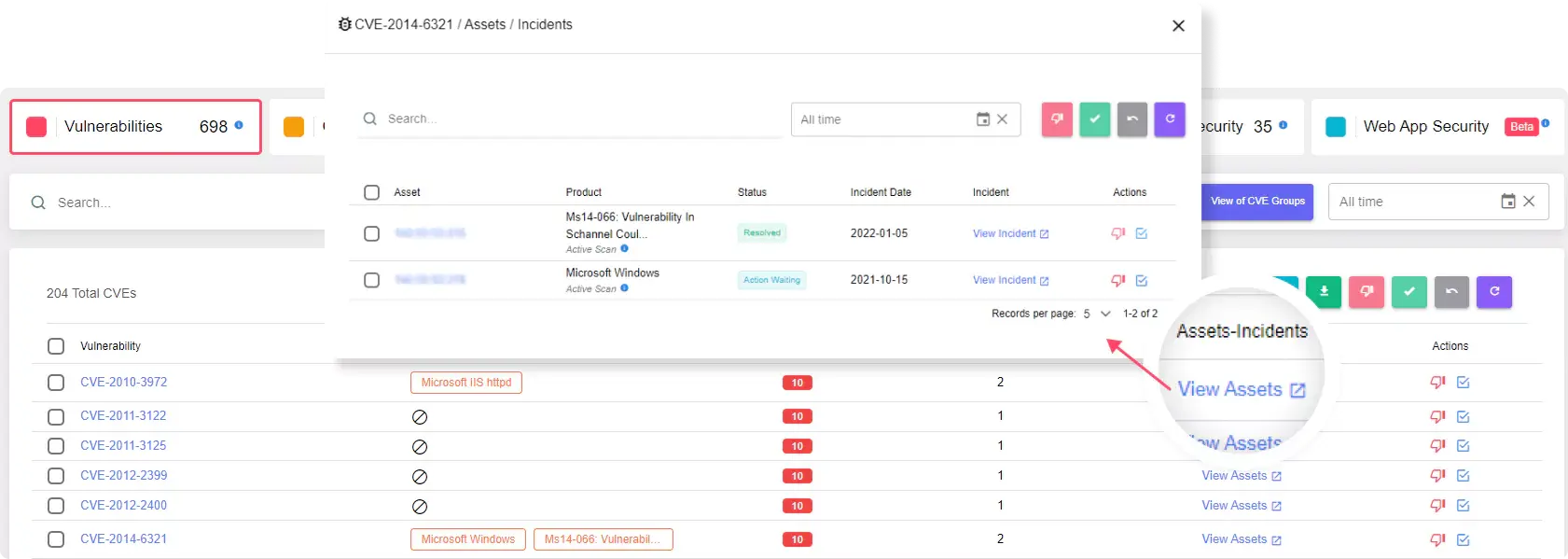Click the green checkmark button in the Incidents dialog

point(1095,119)
